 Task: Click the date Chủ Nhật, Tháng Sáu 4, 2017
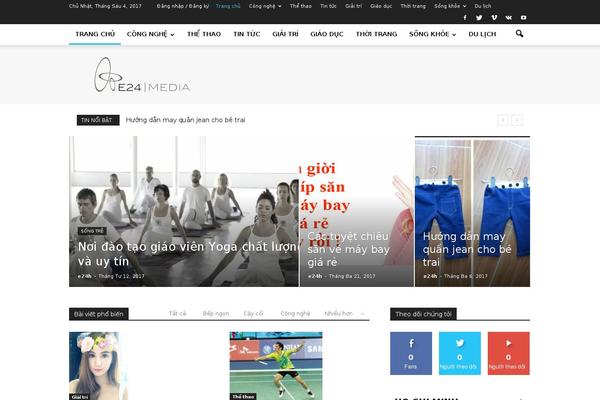(105, 6)
